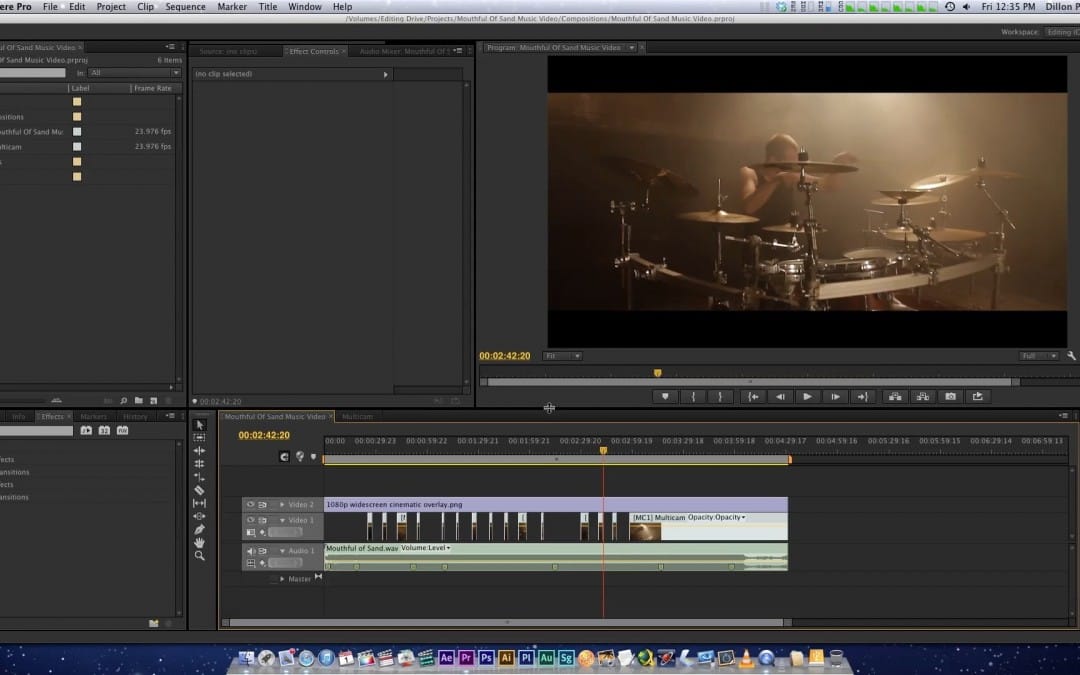Switch to the Effect Controls tab

tap(313, 51)
